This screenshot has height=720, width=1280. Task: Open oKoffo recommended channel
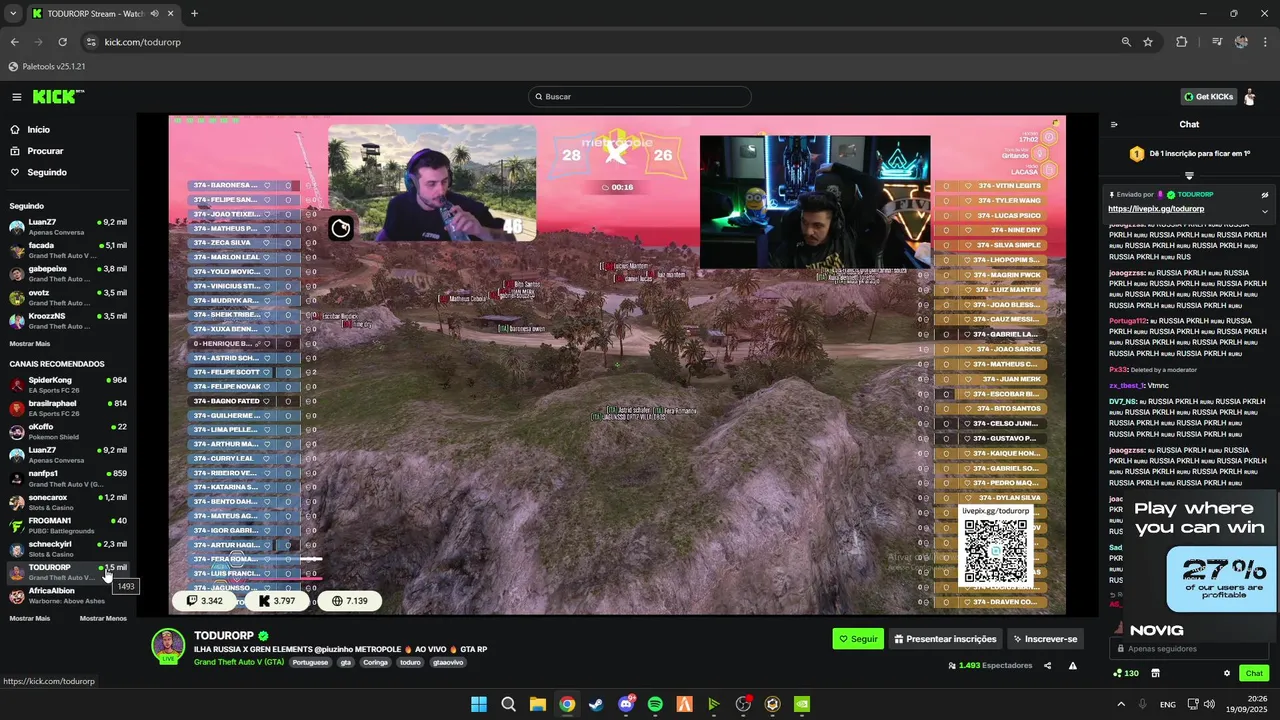pyautogui.click(x=68, y=431)
